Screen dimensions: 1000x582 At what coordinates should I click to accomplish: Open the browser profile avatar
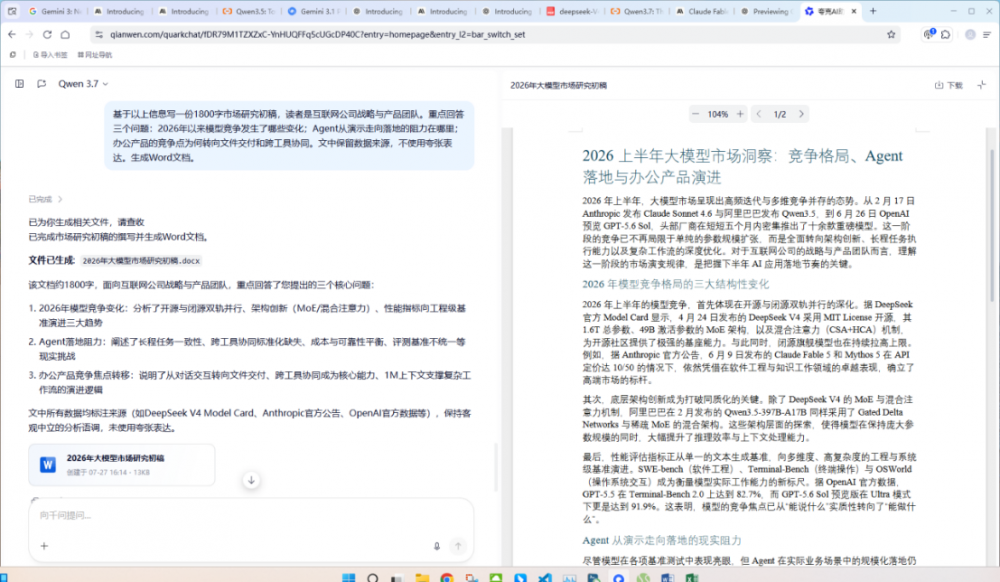click(x=970, y=34)
